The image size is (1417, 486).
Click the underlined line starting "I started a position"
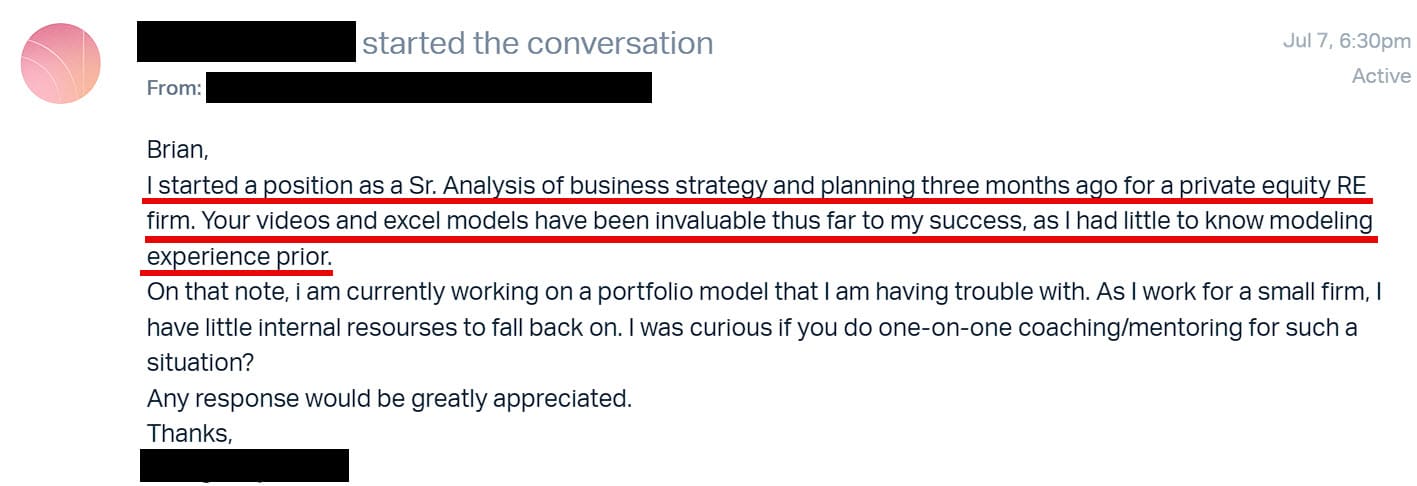pyautogui.click(x=755, y=186)
